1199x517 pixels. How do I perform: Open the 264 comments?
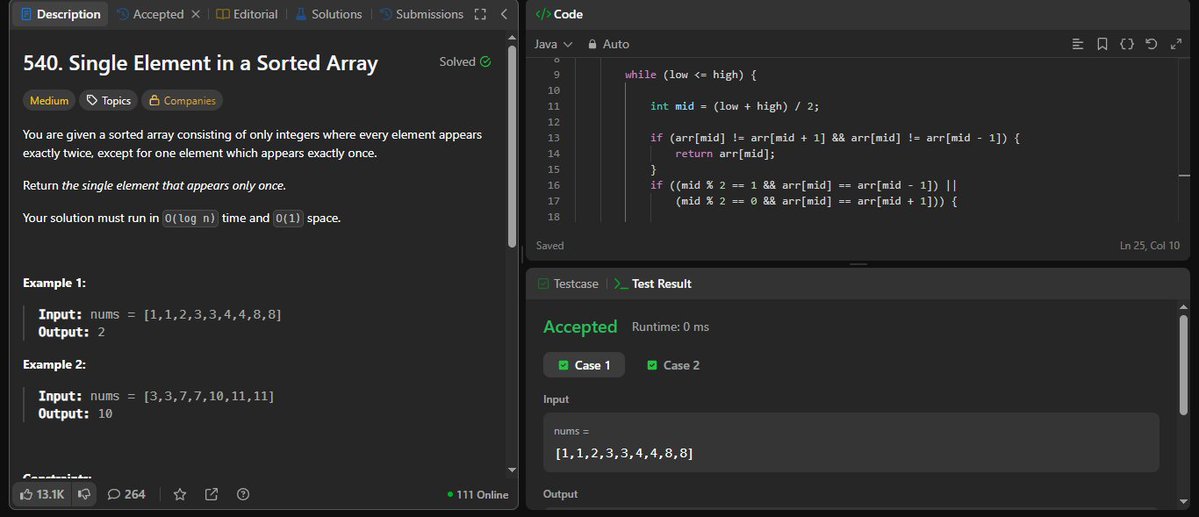[x=126, y=494]
